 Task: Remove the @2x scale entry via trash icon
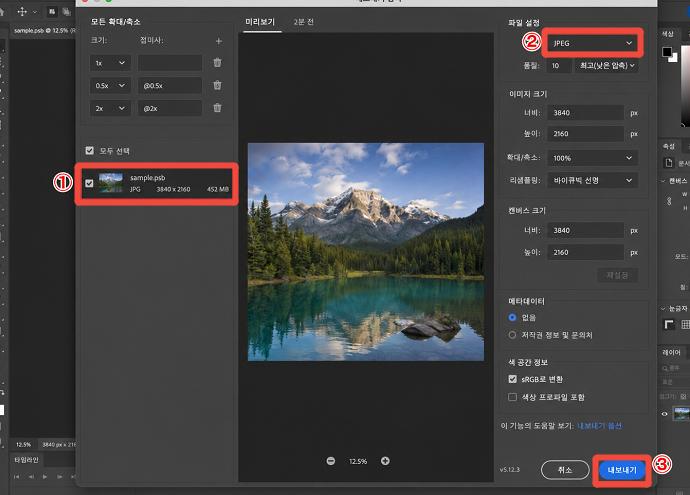(x=217, y=108)
